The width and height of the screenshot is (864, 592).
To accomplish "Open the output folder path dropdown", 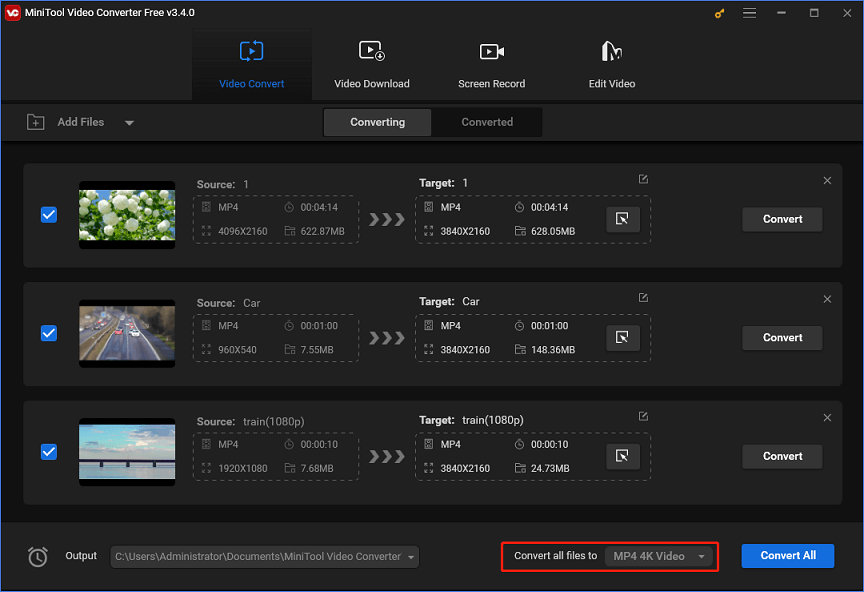I will click(x=410, y=556).
